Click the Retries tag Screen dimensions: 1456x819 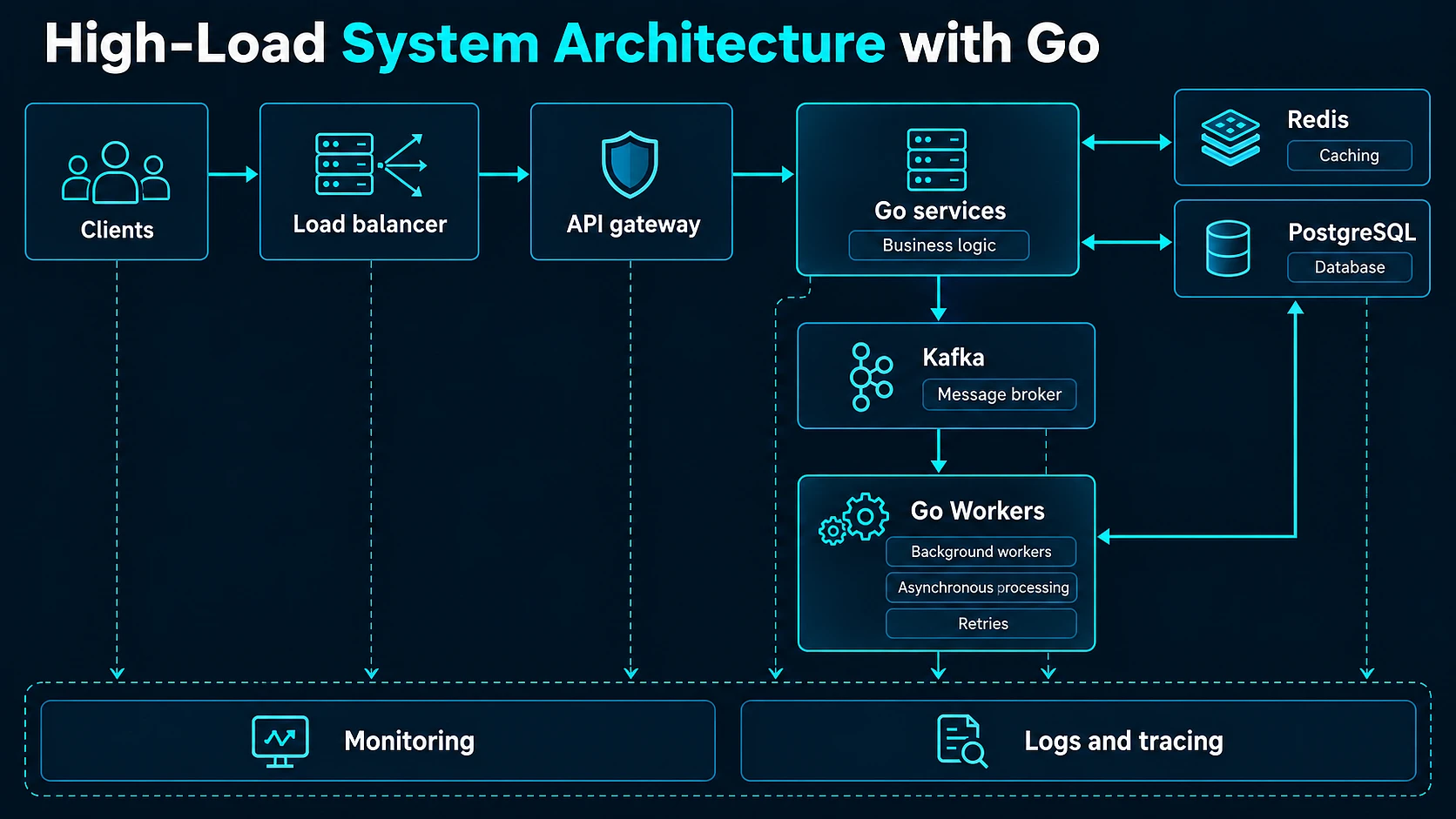tap(981, 623)
